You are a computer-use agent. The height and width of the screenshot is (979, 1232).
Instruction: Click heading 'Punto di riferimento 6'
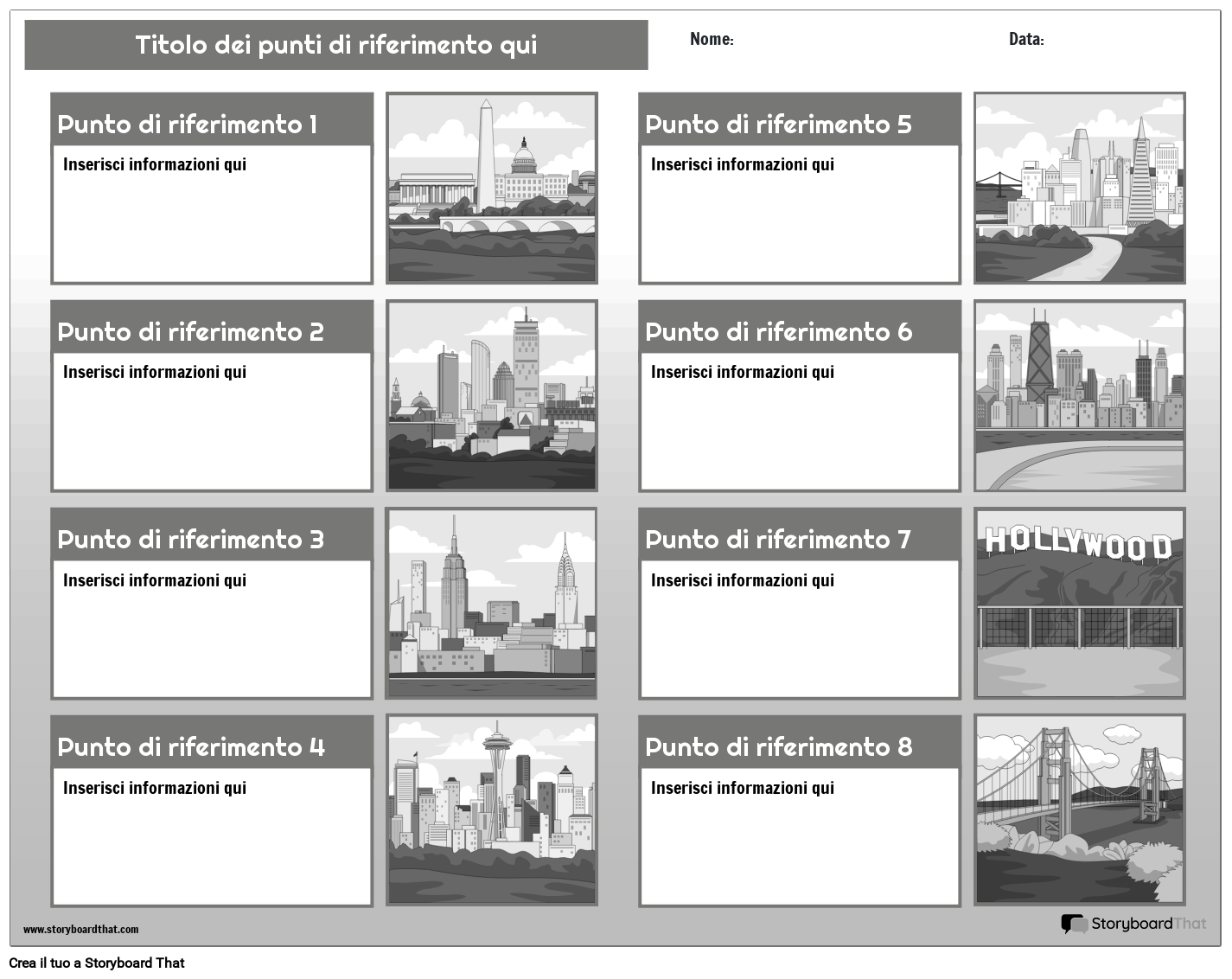coord(779,332)
